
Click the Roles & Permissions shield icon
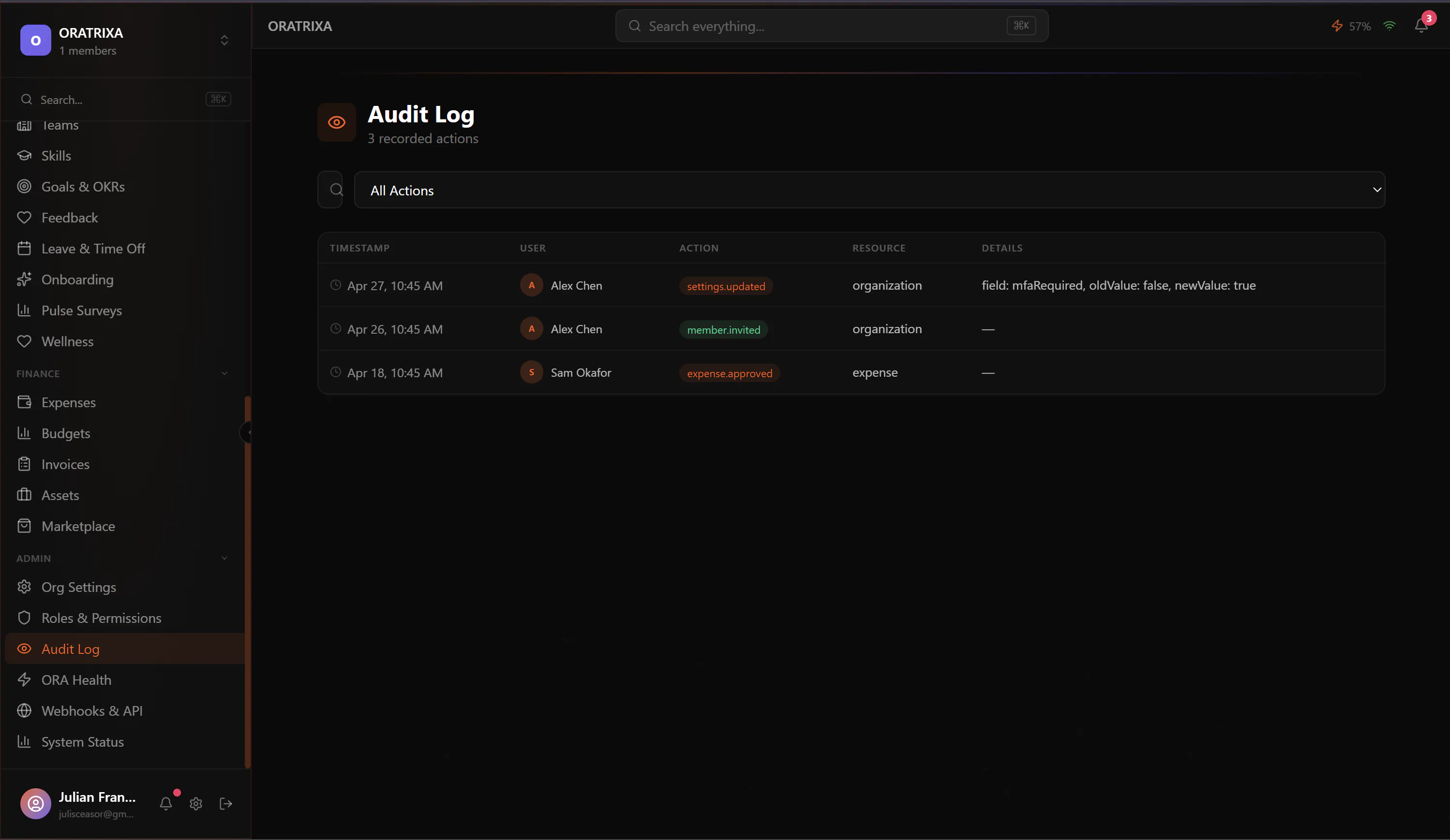24,618
